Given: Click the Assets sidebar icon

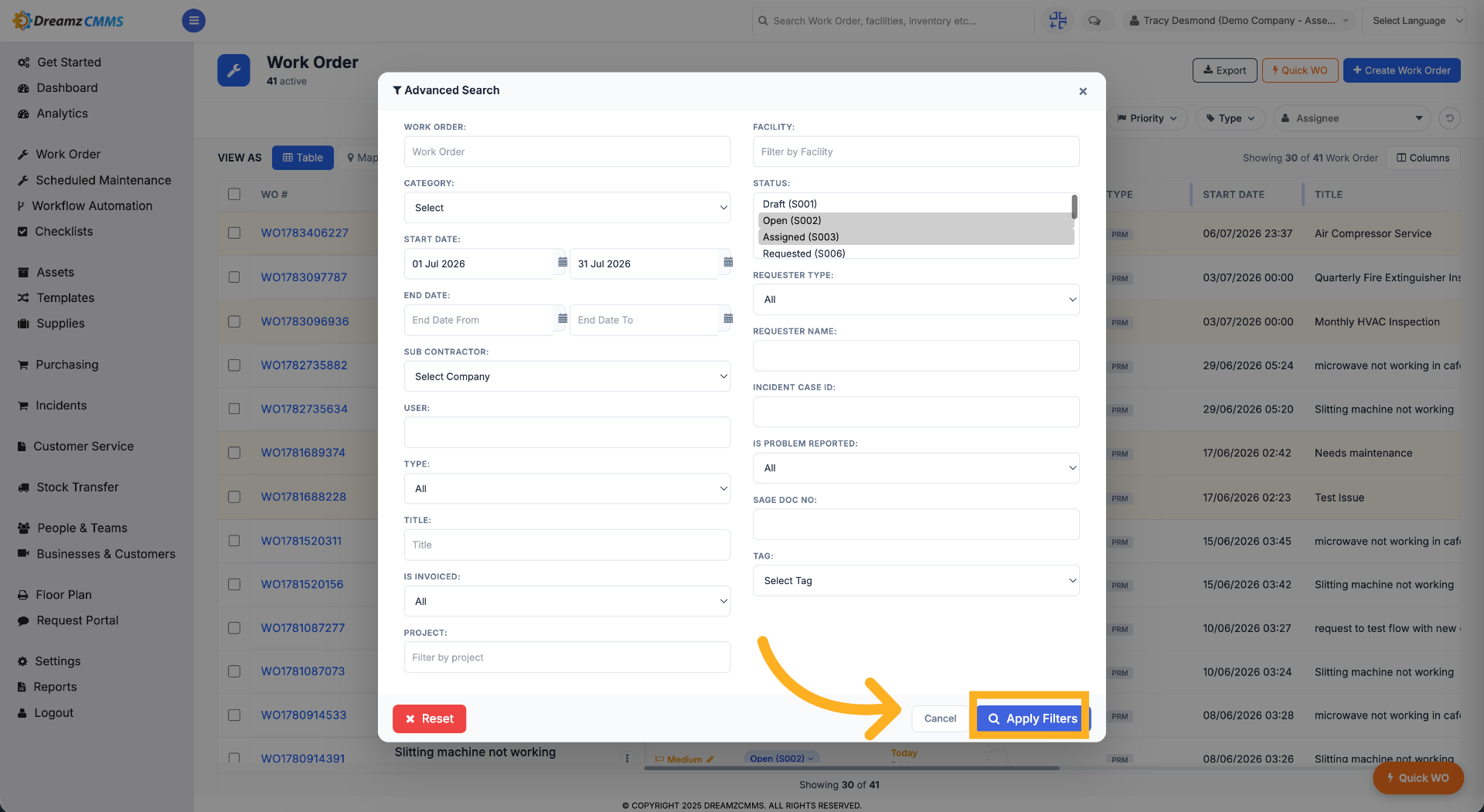Looking at the screenshot, I should 23,272.
